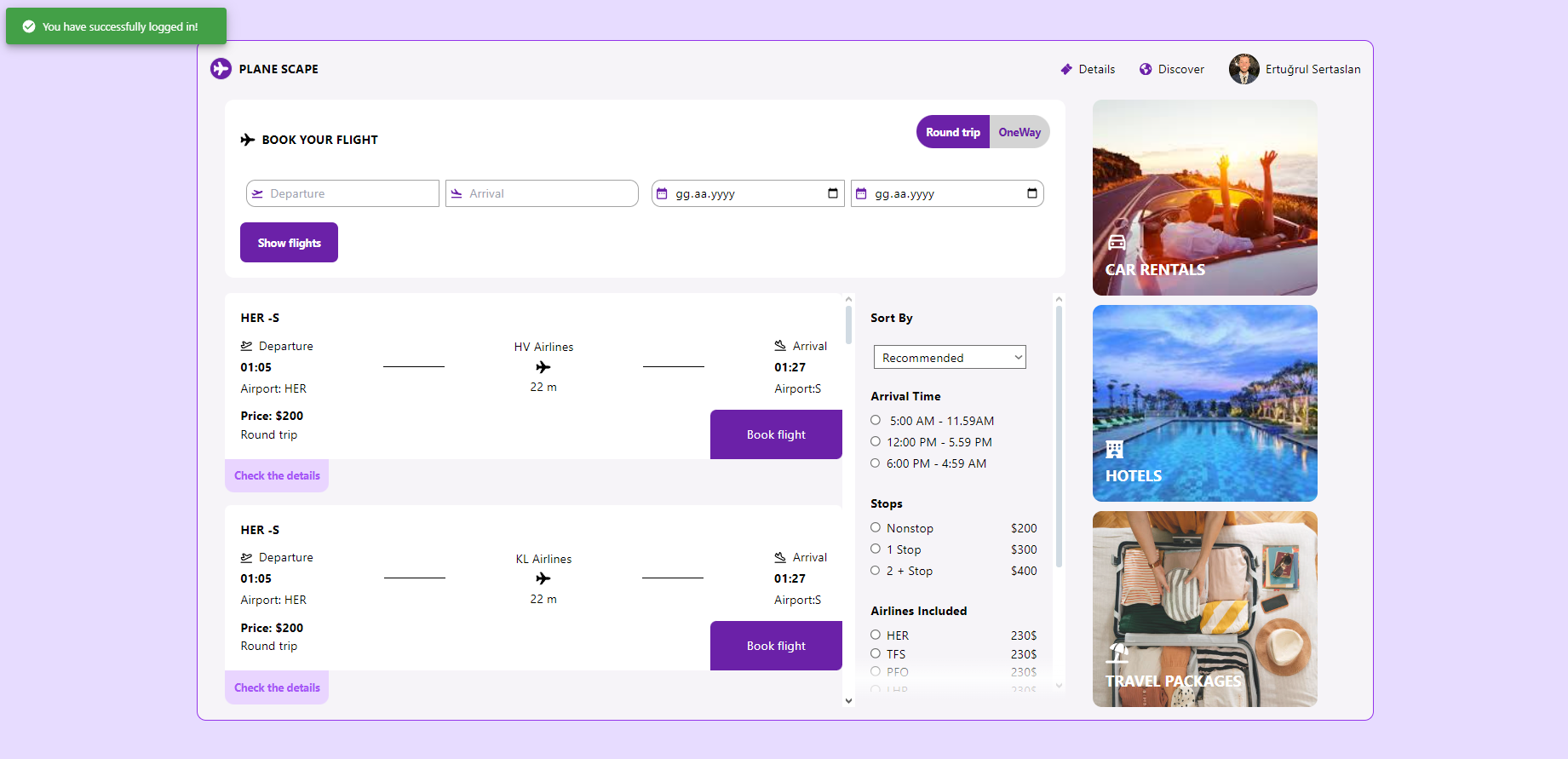The width and height of the screenshot is (1568, 759).
Task: Check the details of HV Airlines flight
Action: [x=277, y=475]
